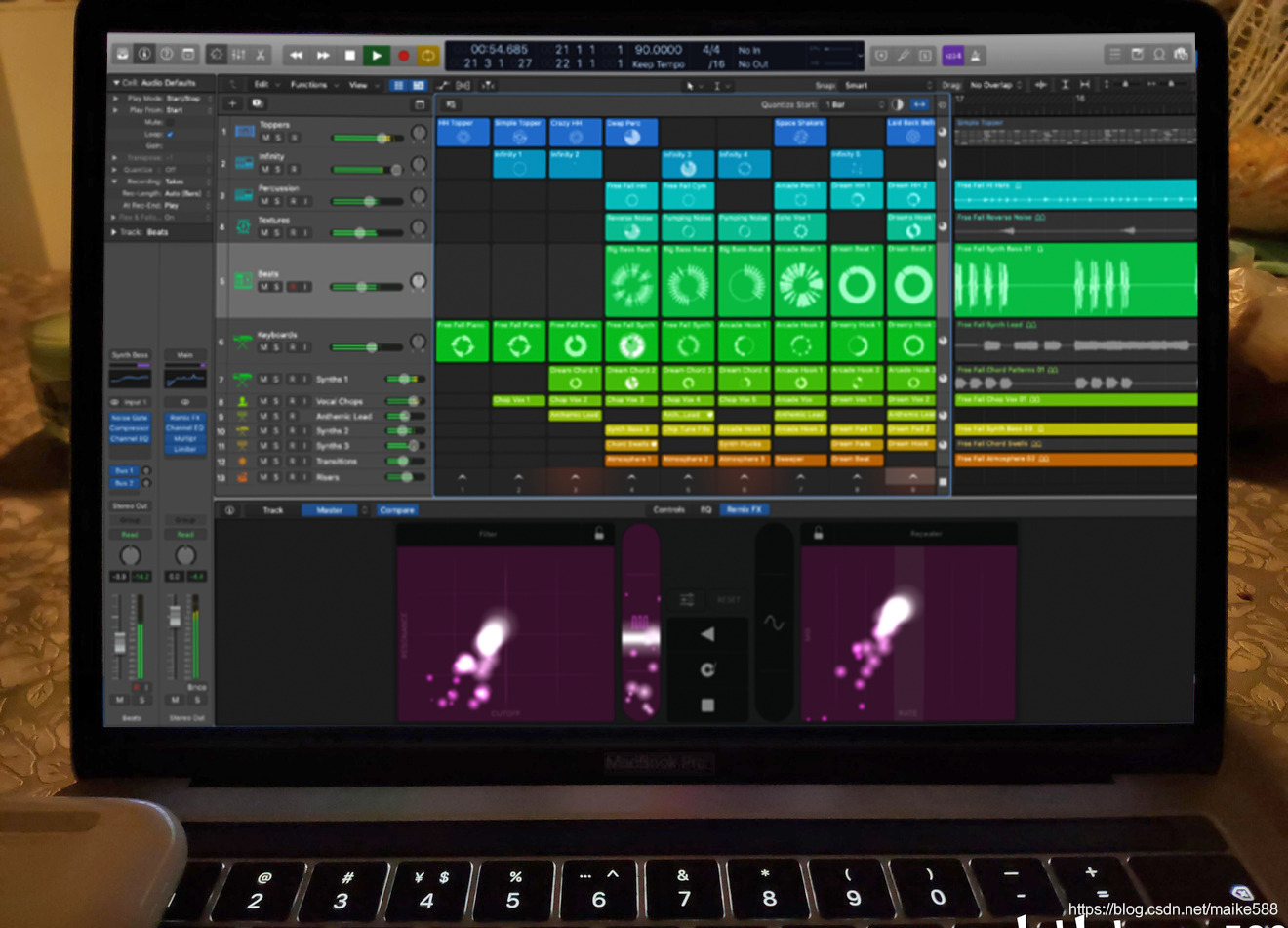Trigger the Deep Perc loop cell

click(x=631, y=132)
